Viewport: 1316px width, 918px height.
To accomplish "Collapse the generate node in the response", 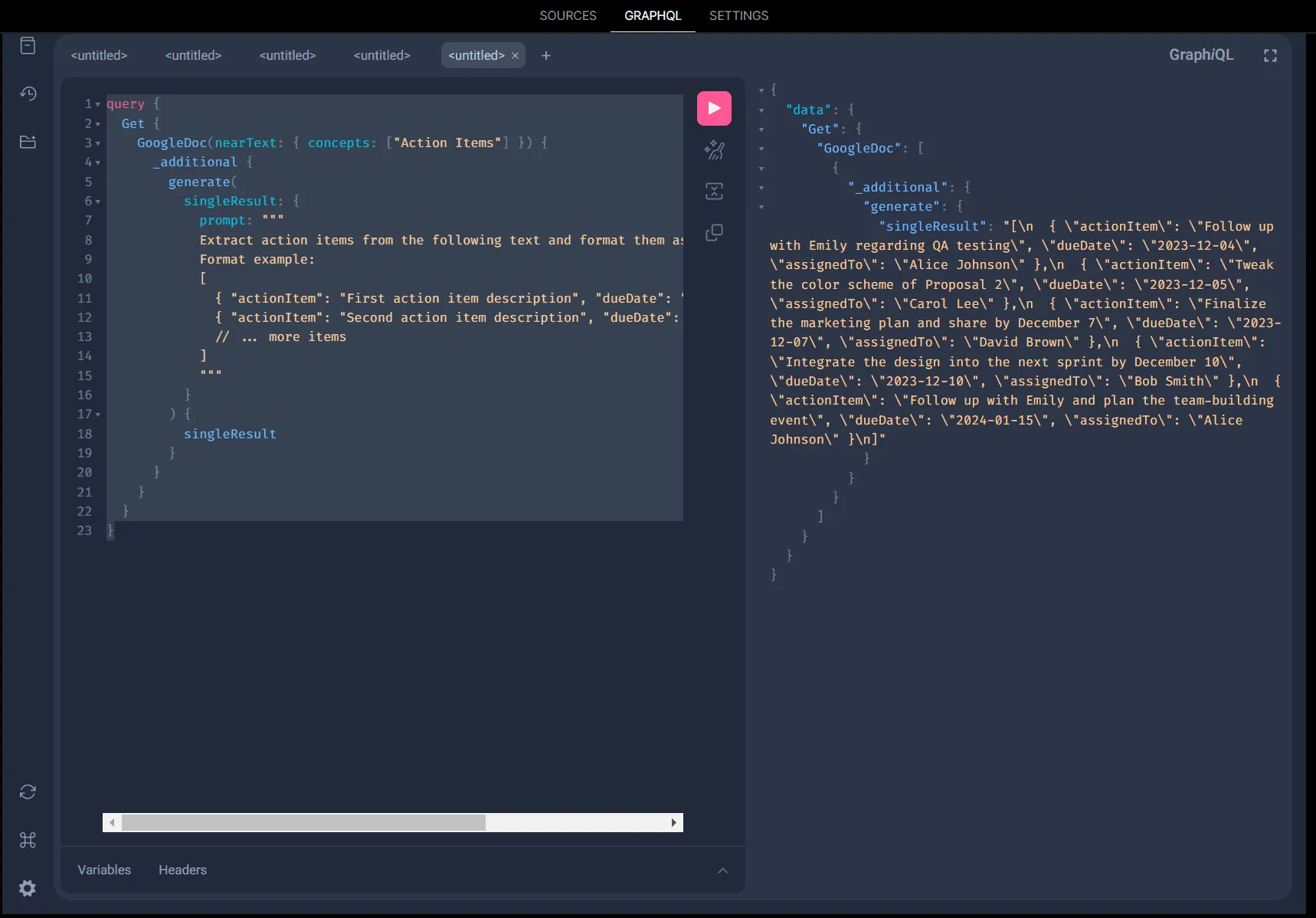I will click(761, 208).
